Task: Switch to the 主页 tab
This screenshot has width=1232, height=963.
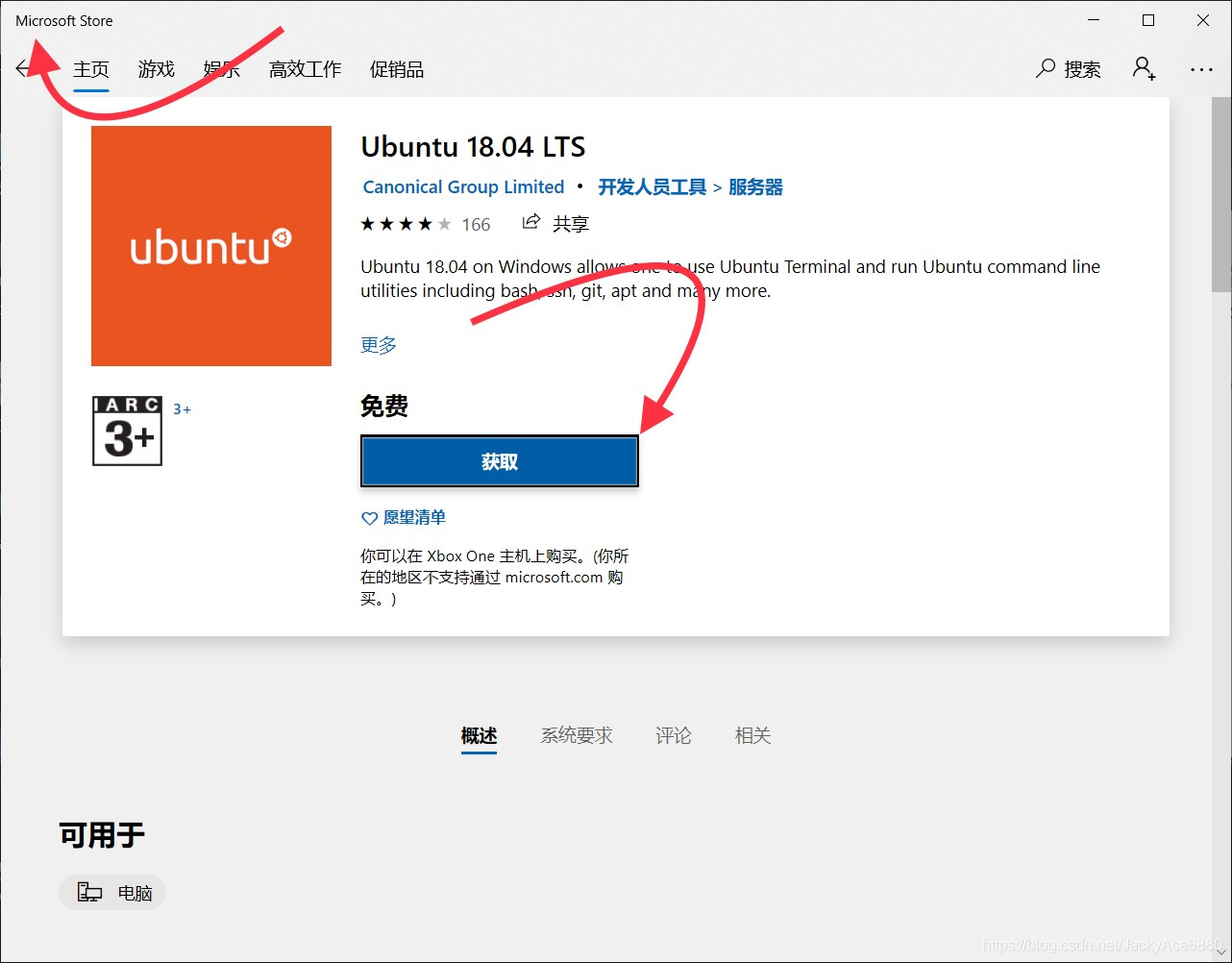Action: pyautogui.click(x=91, y=69)
